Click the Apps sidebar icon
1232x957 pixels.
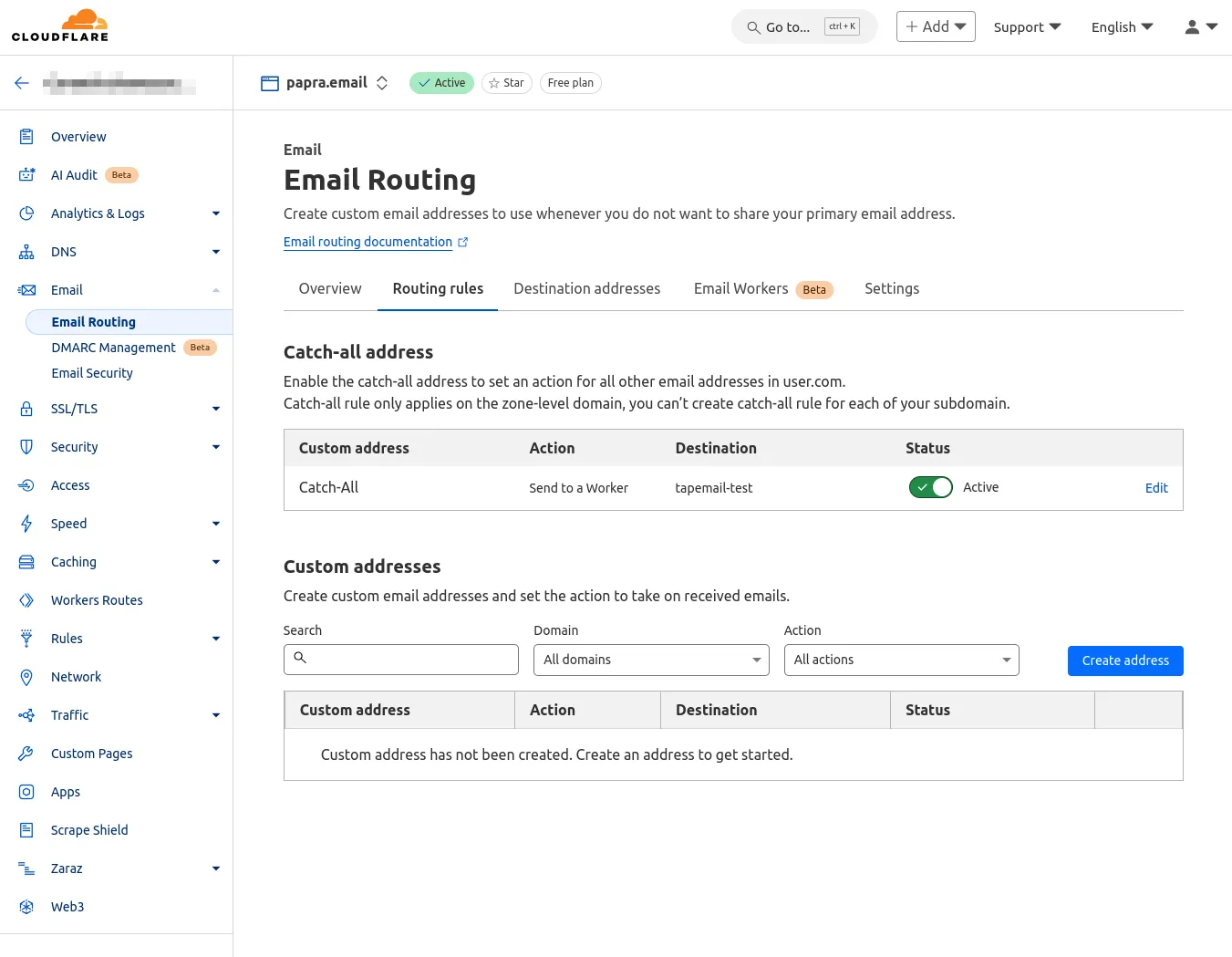[26, 791]
